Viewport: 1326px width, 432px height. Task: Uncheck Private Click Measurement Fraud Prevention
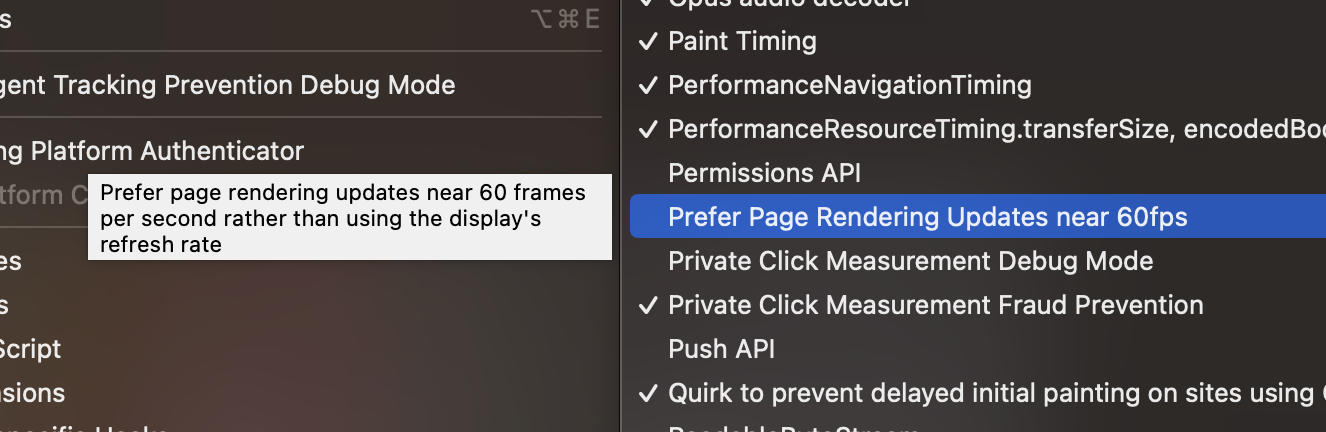click(935, 305)
